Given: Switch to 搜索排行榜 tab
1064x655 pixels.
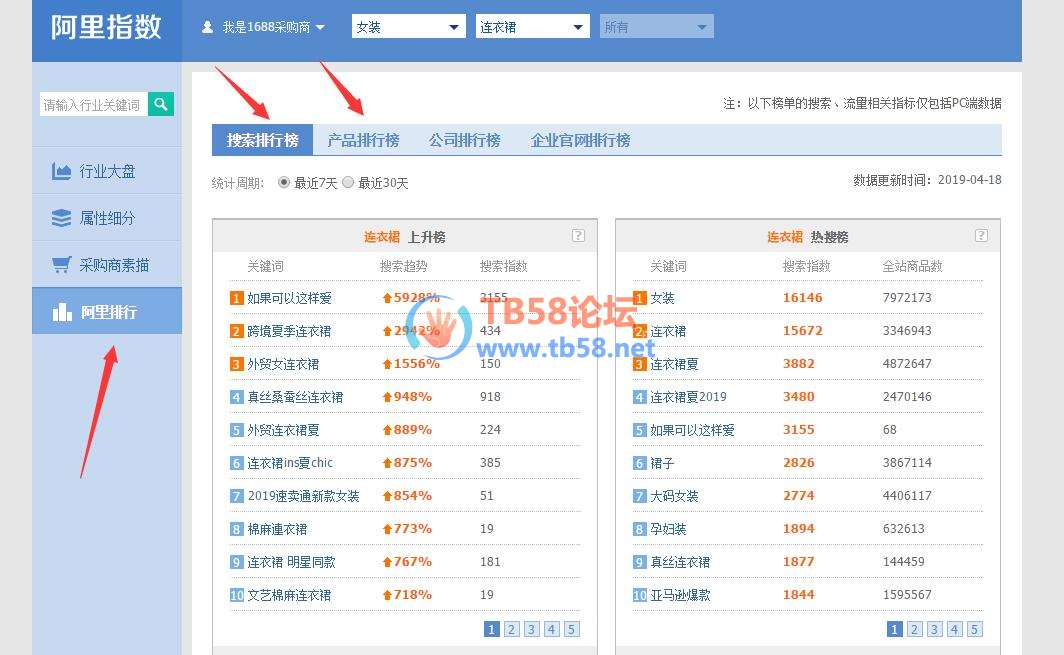Looking at the screenshot, I should point(262,140).
